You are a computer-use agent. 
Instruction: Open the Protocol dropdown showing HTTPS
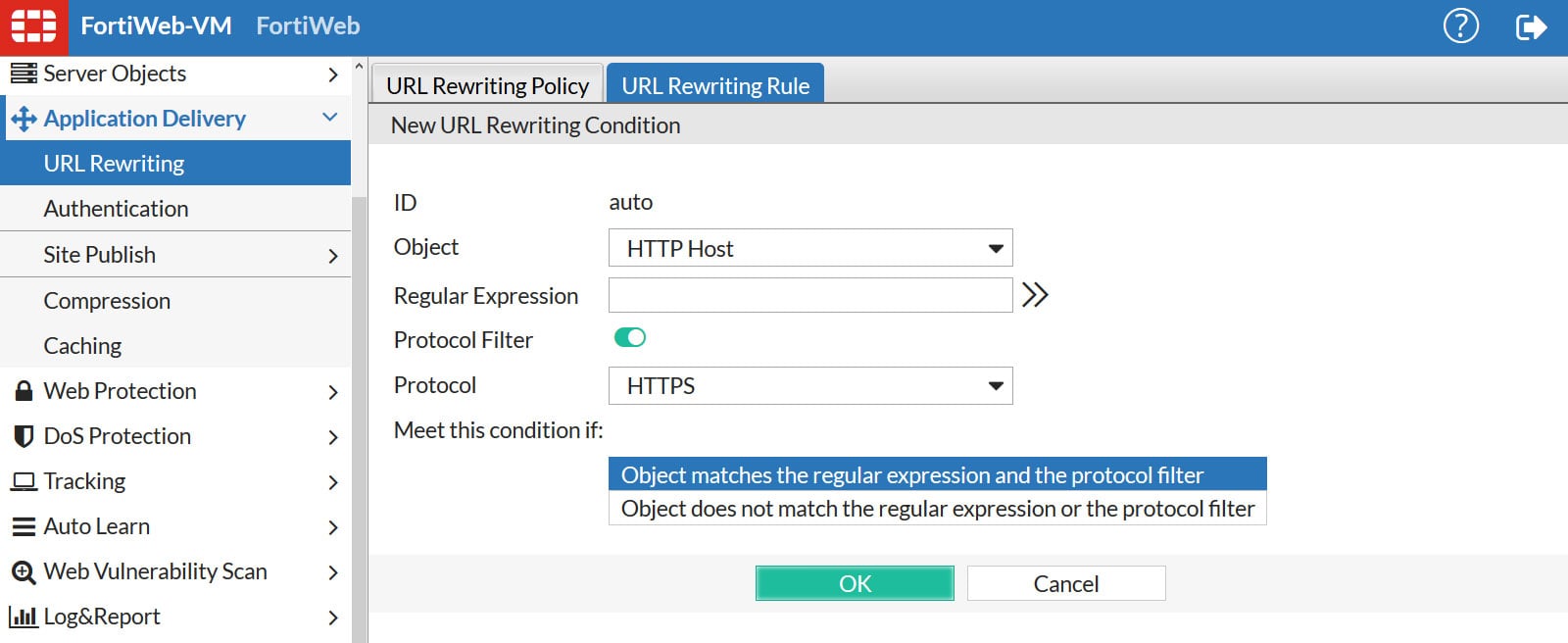tap(810, 385)
